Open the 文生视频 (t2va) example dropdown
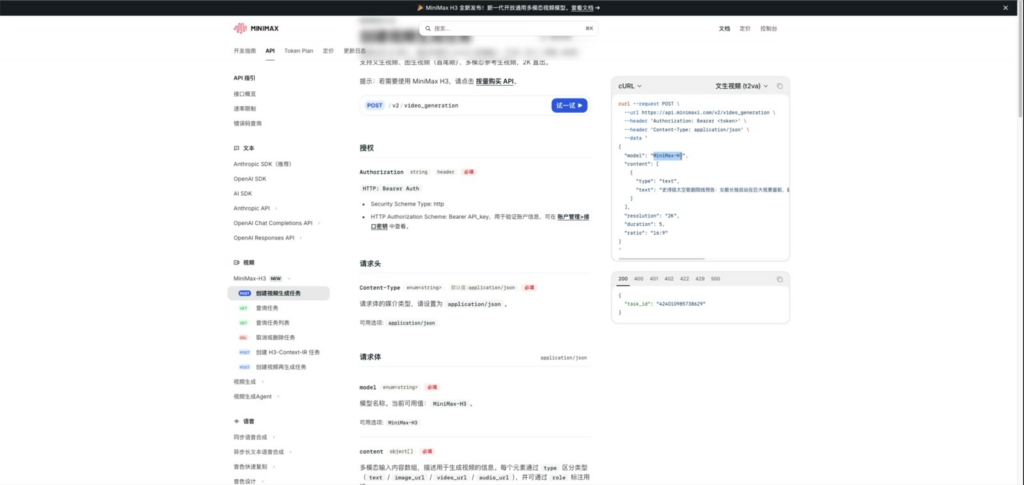The width and height of the screenshot is (1024, 485). (x=741, y=86)
